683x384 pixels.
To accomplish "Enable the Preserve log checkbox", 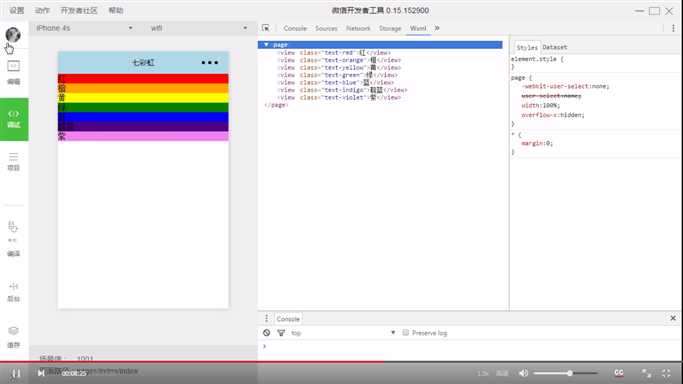I will tap(406, 333).
